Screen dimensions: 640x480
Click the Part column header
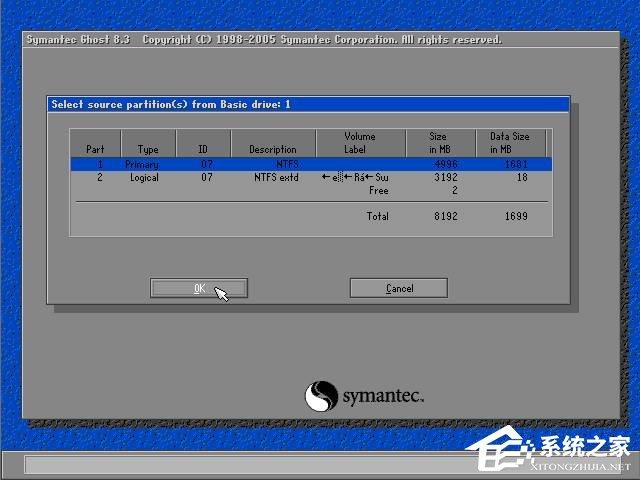pos(95,143)
